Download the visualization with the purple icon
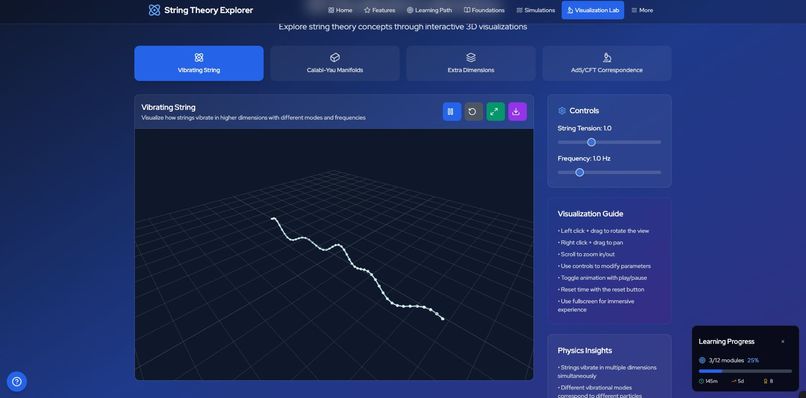The height and width of the screenshot is (398, 806). (518, 112)
